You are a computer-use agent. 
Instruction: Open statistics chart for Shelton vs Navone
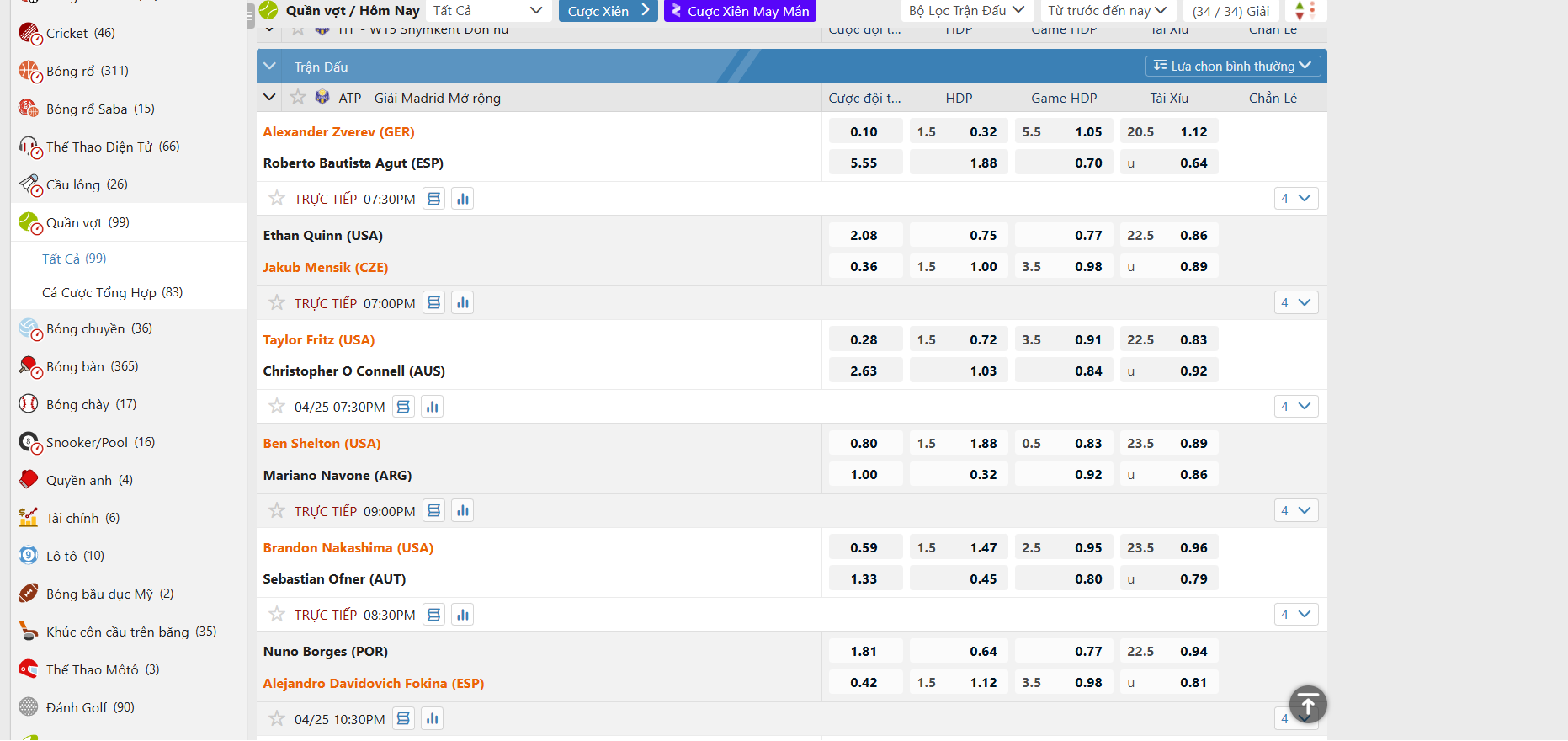tap(463, 510)
